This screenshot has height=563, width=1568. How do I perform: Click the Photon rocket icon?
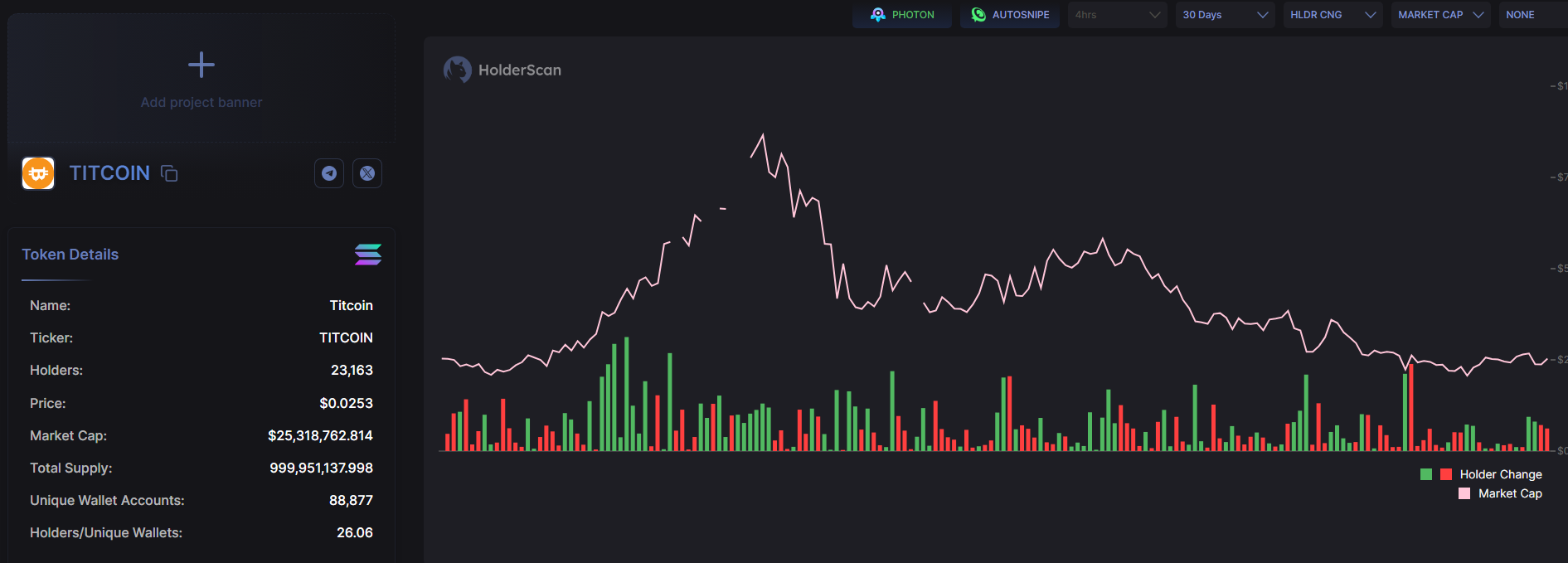[x=878, y=15]
